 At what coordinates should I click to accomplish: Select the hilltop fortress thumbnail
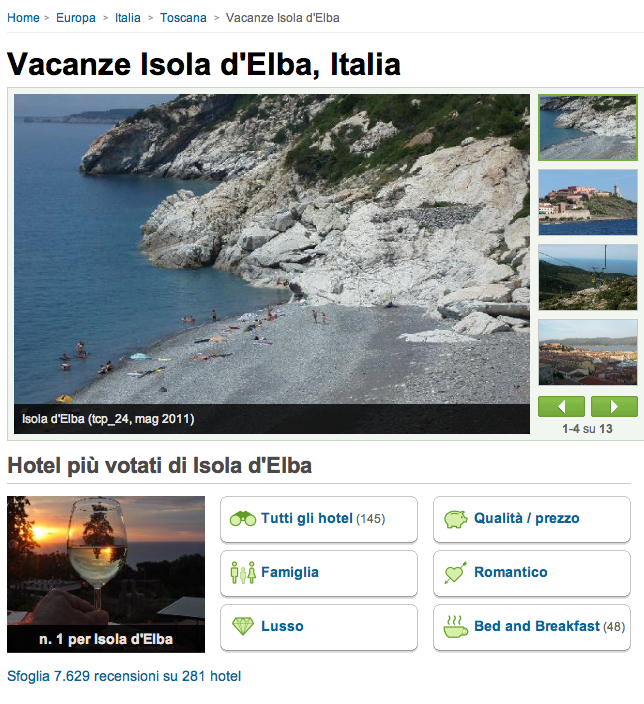tap(588, 202)
